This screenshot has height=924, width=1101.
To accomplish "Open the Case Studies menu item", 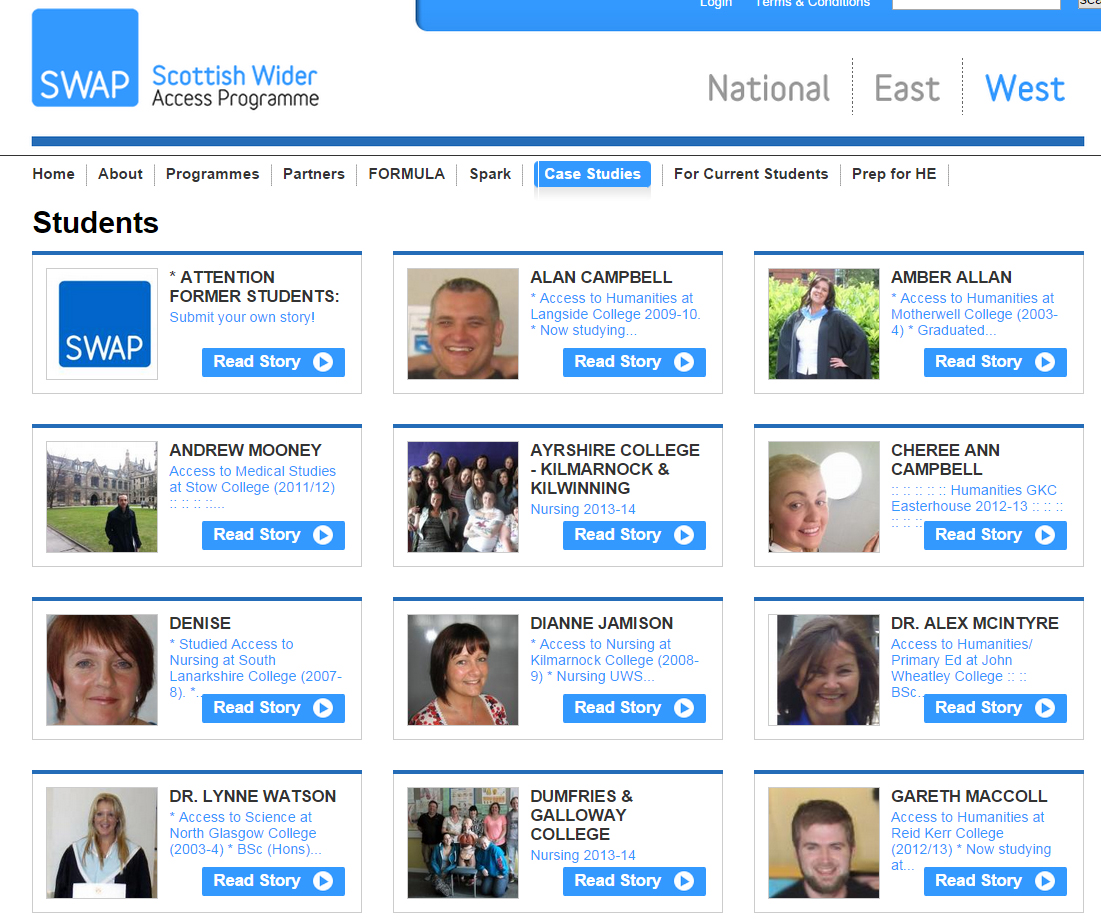I will [593, 174].
